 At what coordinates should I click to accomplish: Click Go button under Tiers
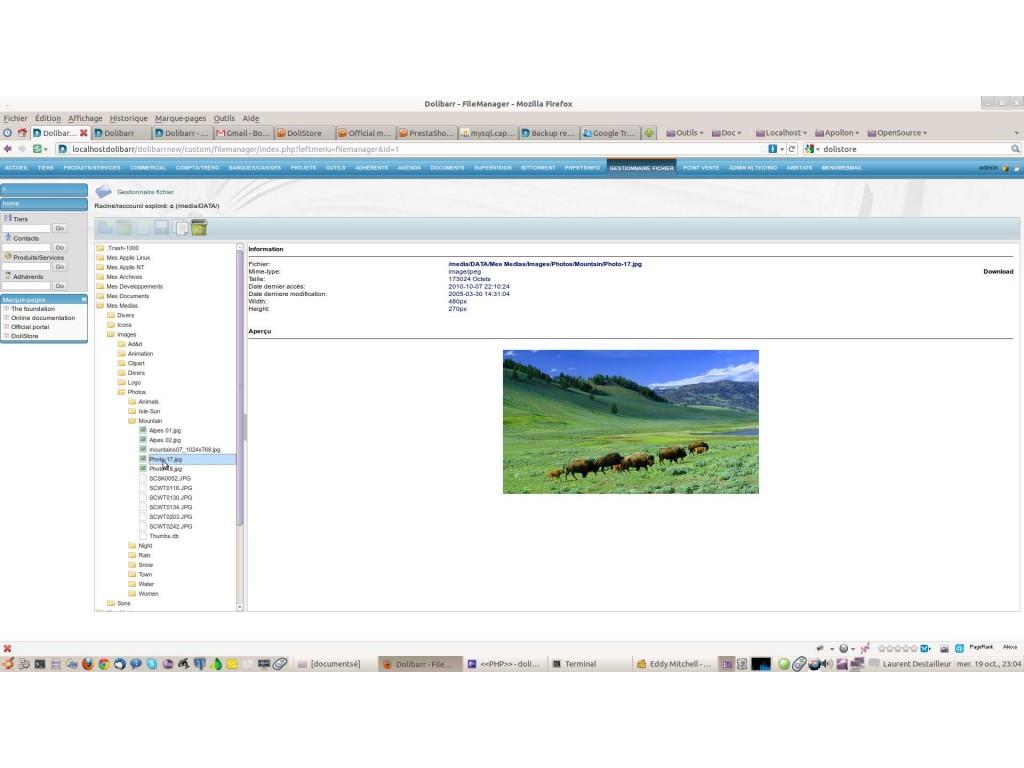pos(59,228)
